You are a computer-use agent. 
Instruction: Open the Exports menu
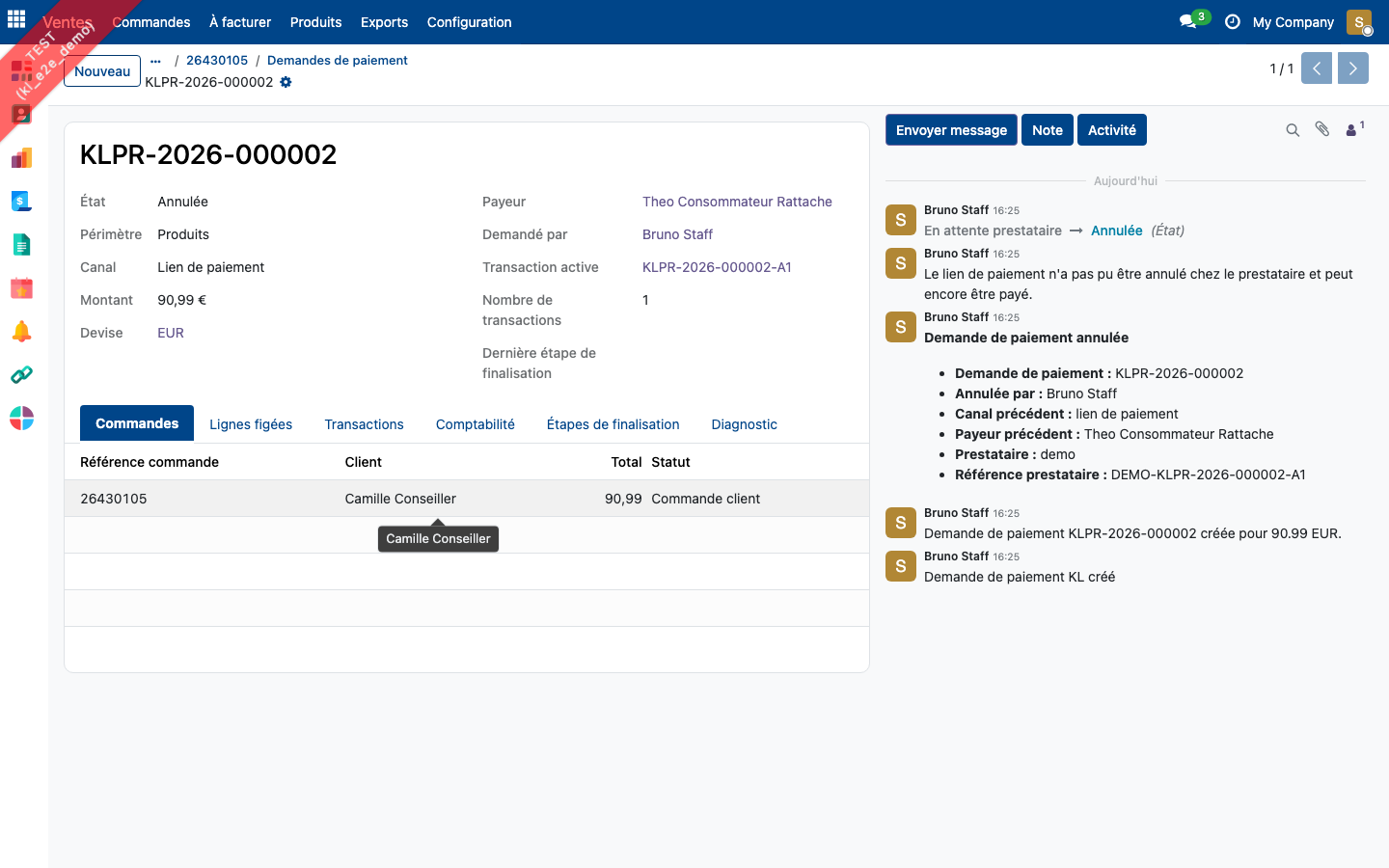click(x=384, y=22)
